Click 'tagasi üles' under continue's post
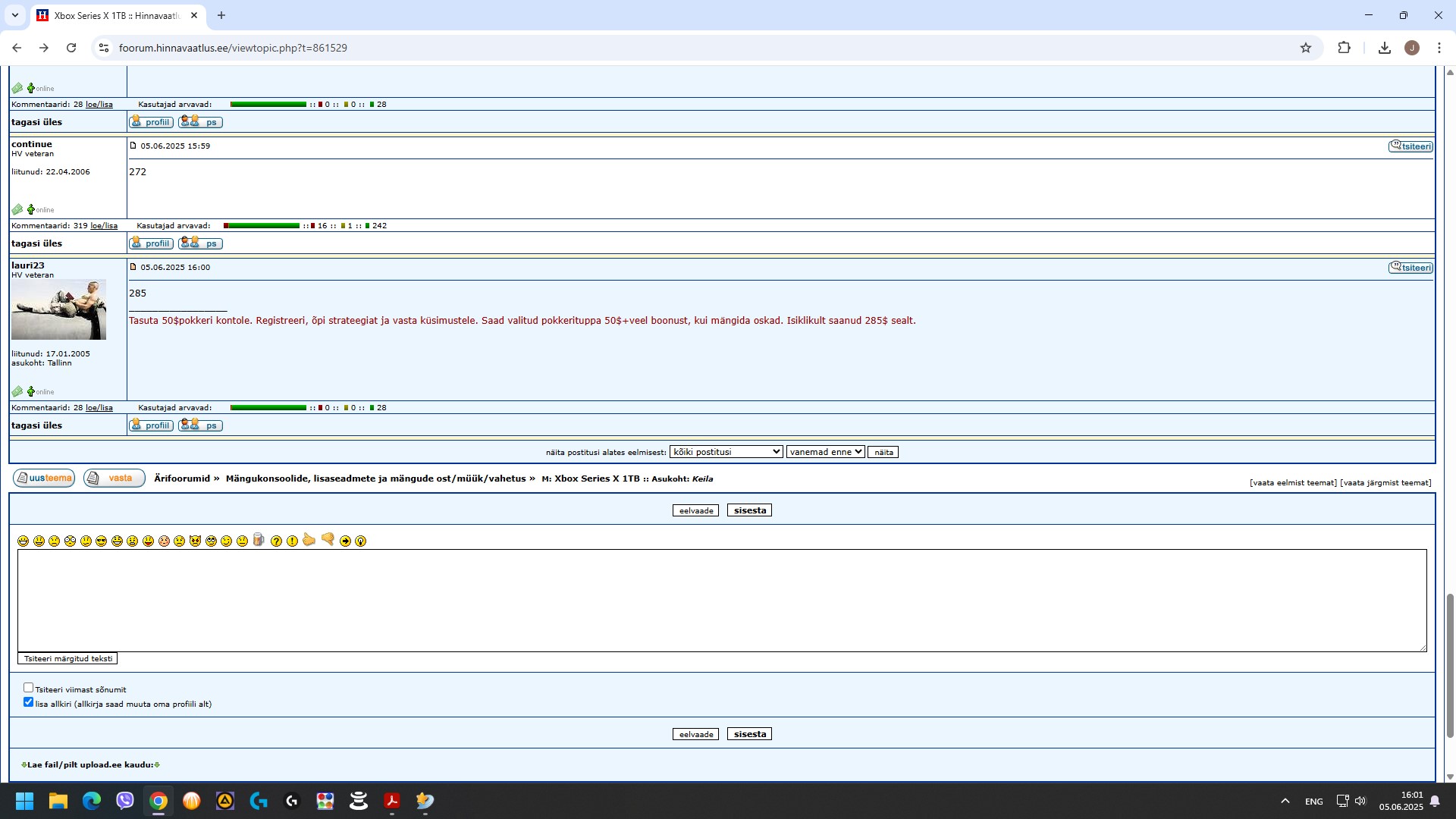The height and width of the screenshot is (819, 1456). click(36, 243)
